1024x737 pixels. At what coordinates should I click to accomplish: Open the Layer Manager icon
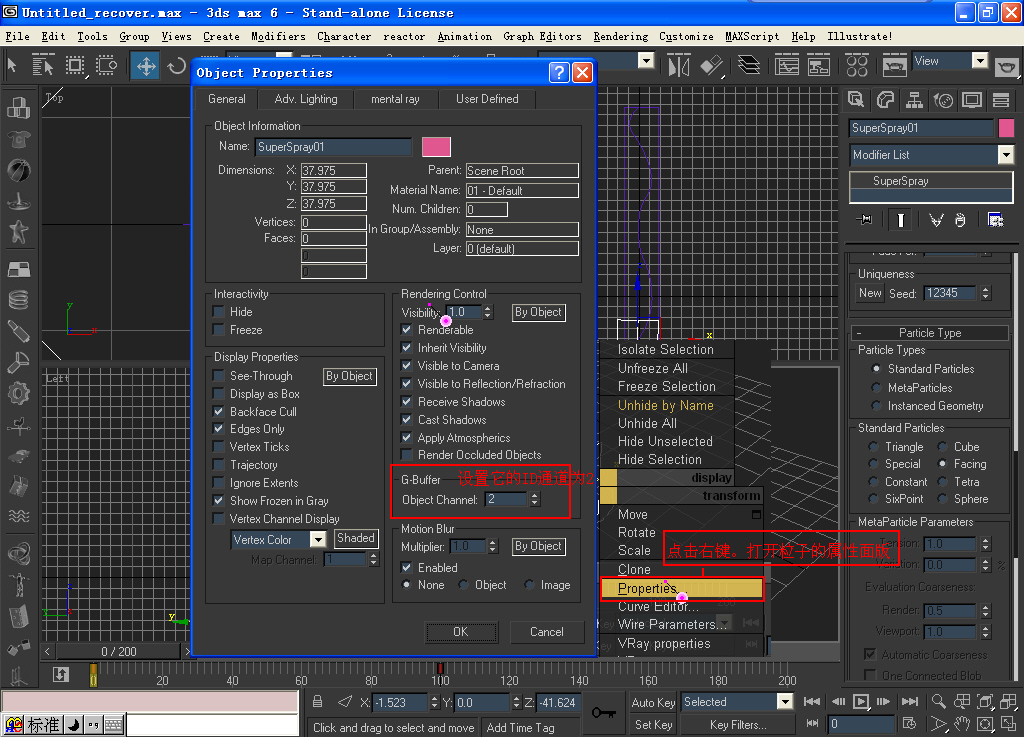pos(749,65)
